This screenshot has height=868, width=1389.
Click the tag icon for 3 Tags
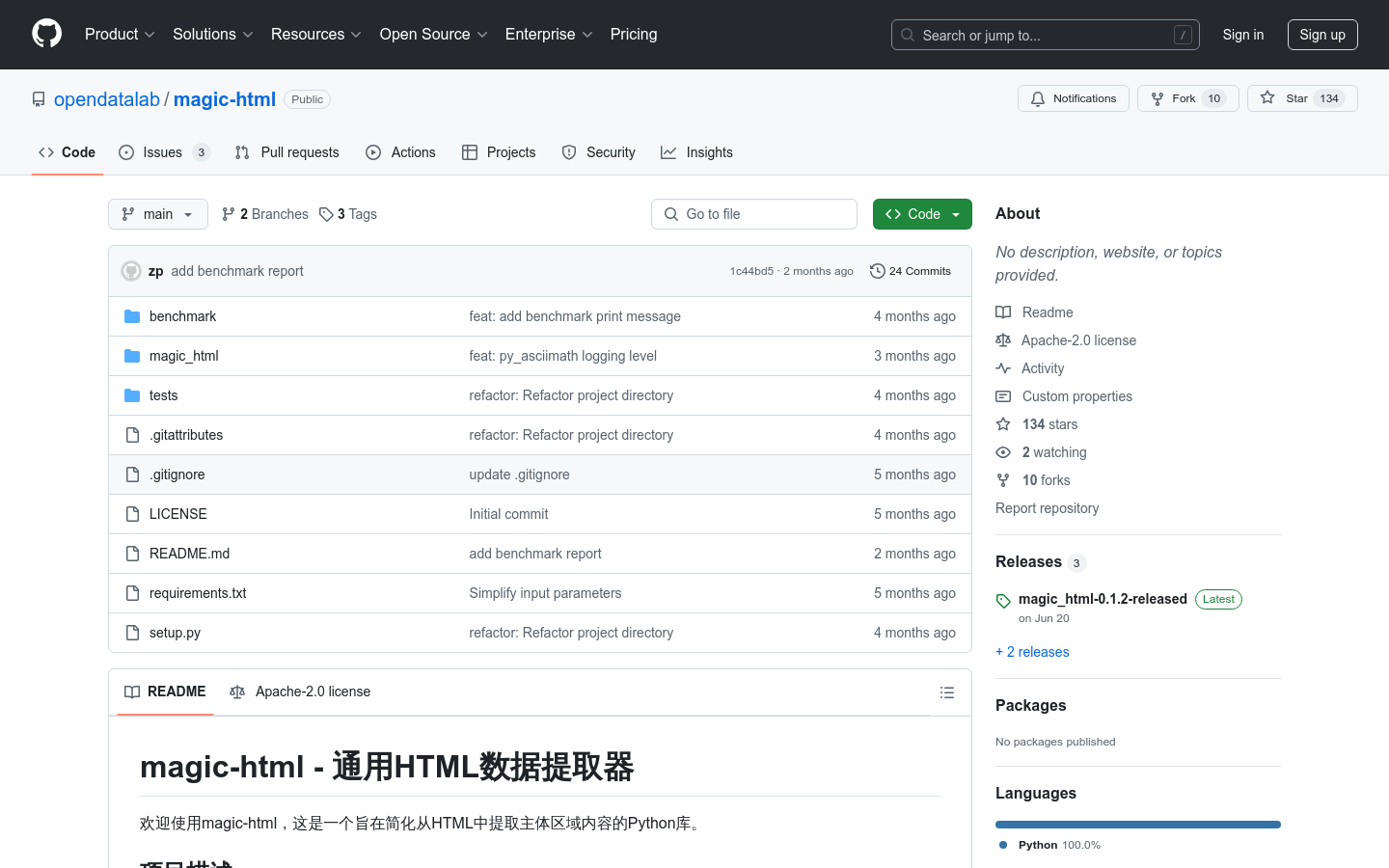coord(327,214)
